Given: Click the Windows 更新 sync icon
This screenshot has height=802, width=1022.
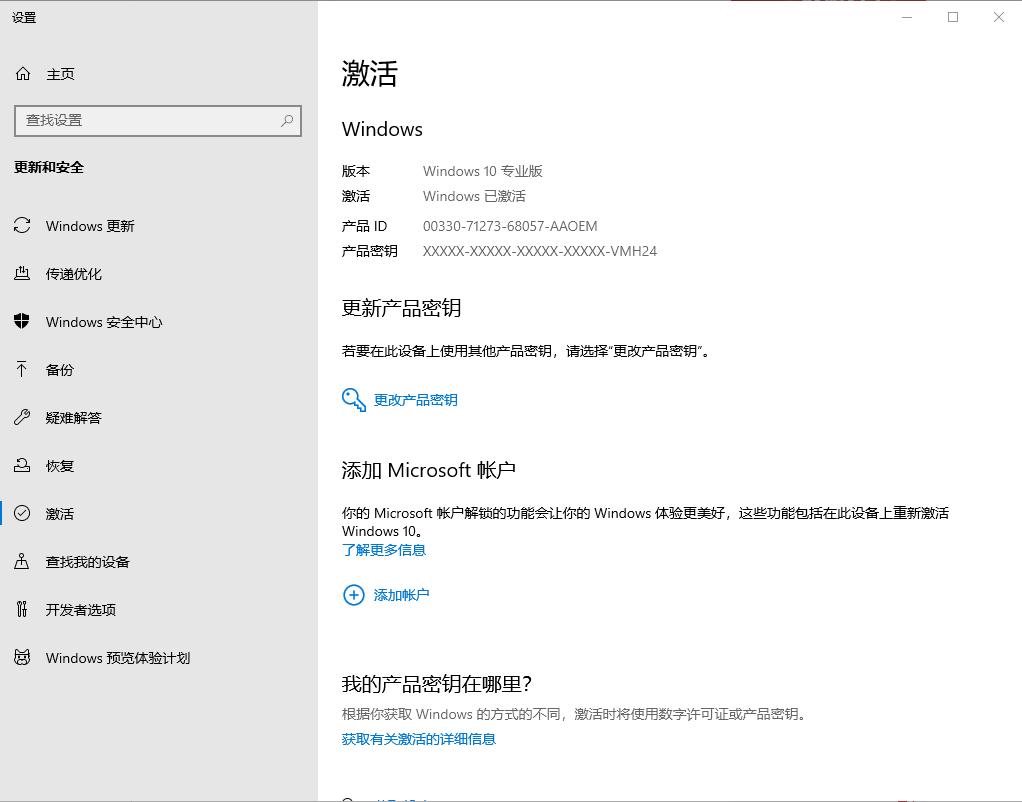Looking at the screenshot, I should pyautogui.click(x=22, y=226).
